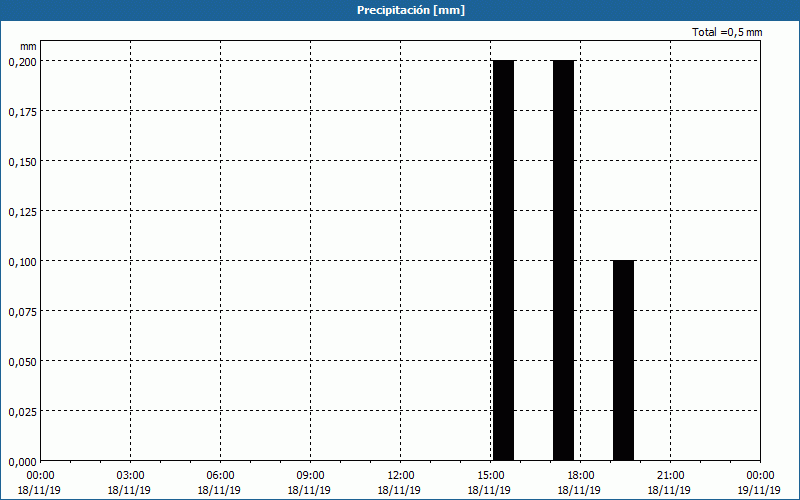Click the Total =0,5 mm label
Viewport: 800px width, 500px height.
tap(727, 32)
